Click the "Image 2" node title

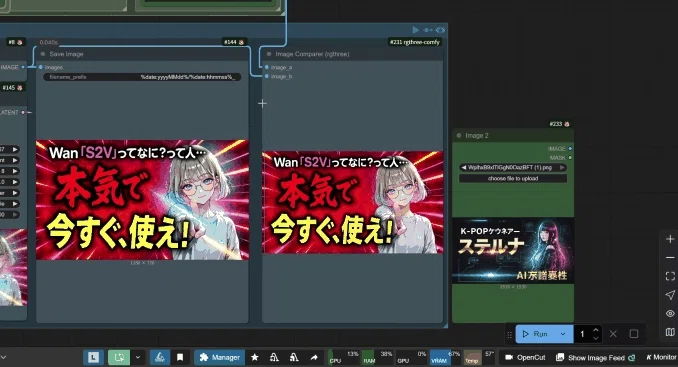(x=477, y=135)
